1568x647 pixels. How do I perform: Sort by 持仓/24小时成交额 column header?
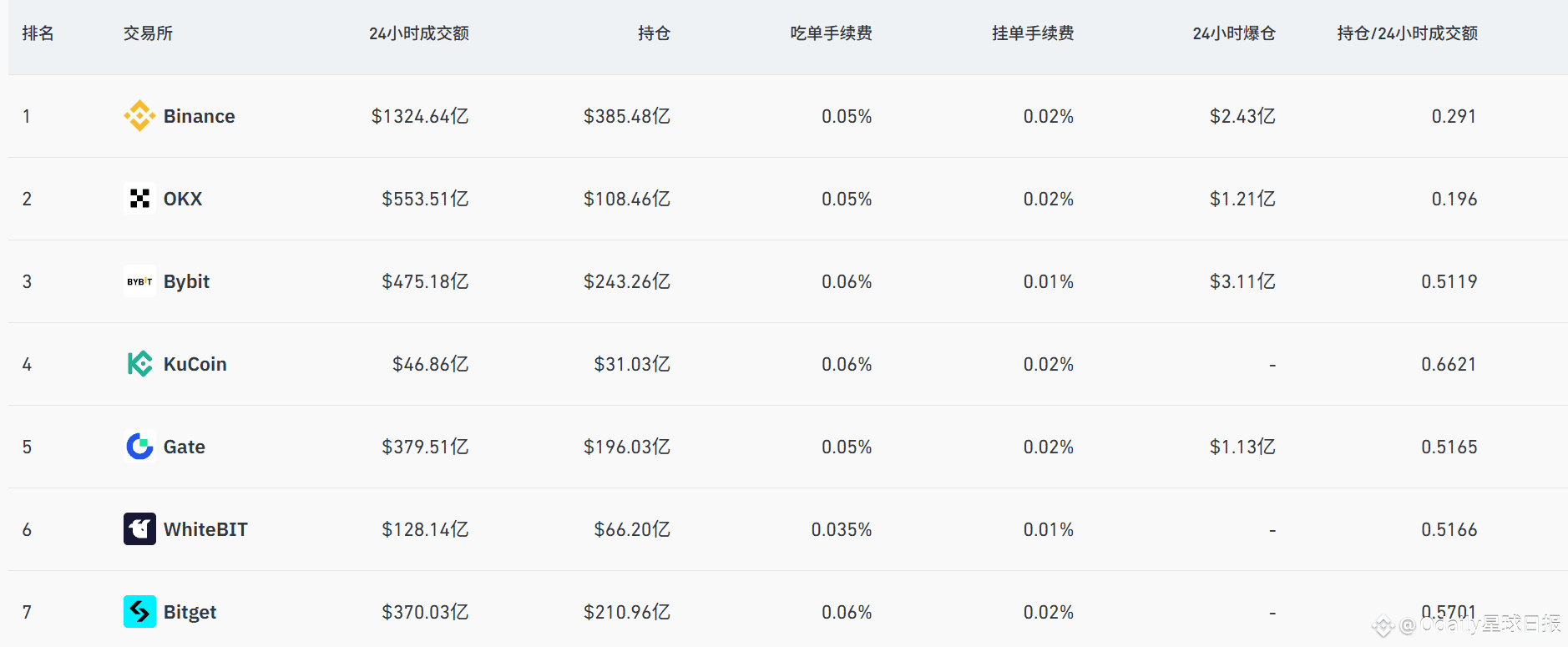pyautogui.click(x=1407, y=33)
